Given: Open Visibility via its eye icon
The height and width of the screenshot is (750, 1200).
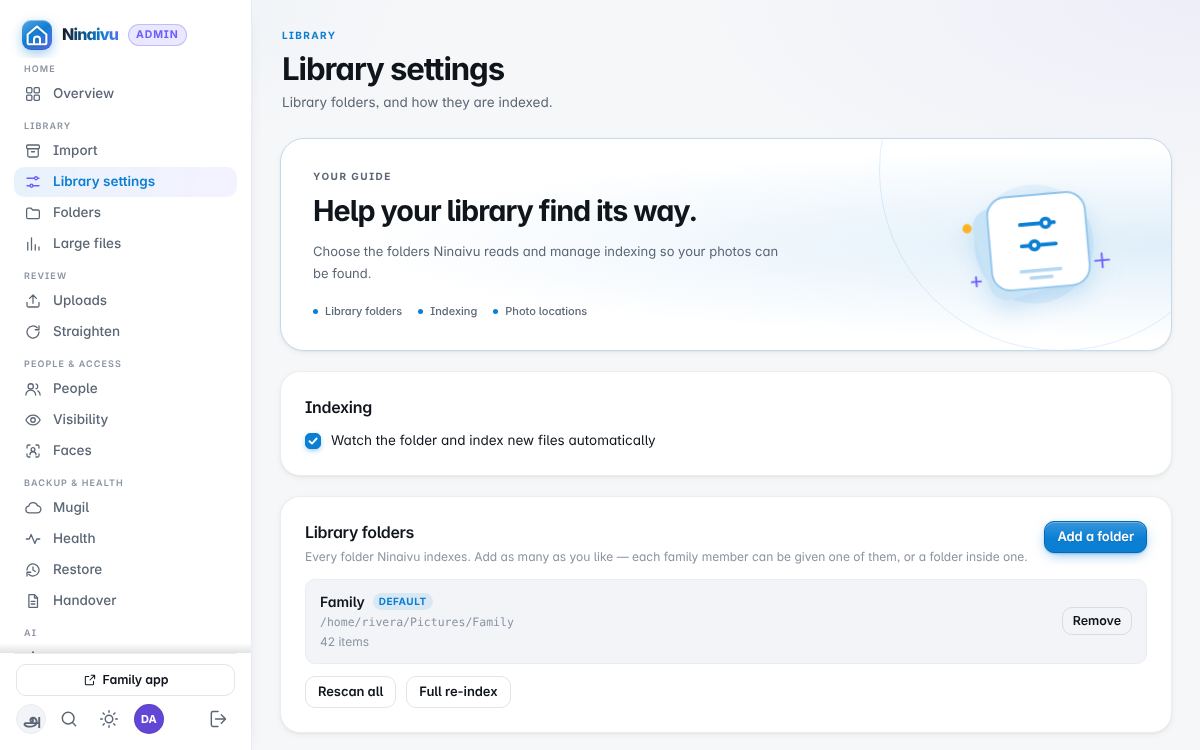Looking at the screenshot, I should point(33,419).
